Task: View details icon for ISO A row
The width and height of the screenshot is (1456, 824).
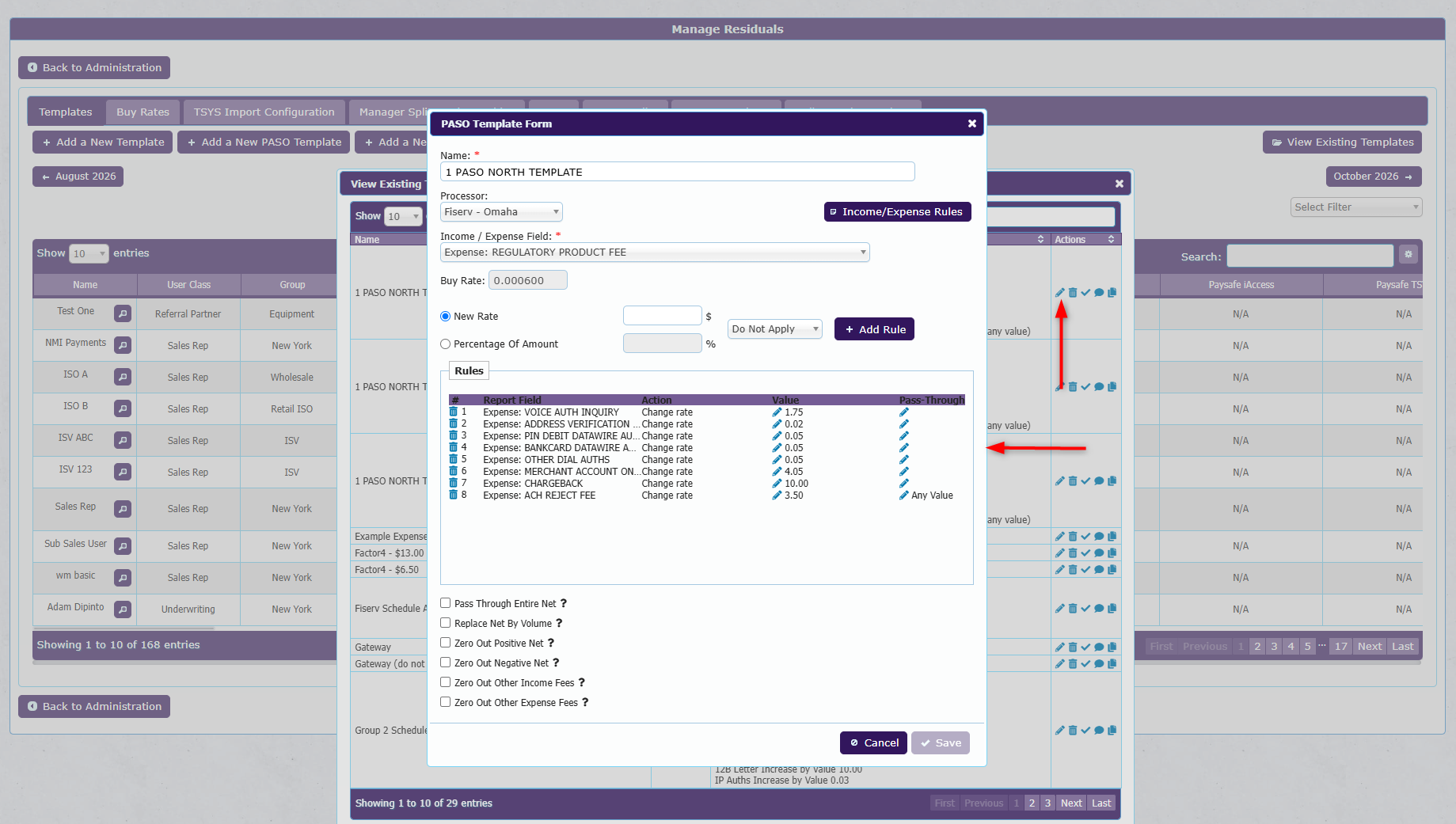Action: tap(123, 377)
